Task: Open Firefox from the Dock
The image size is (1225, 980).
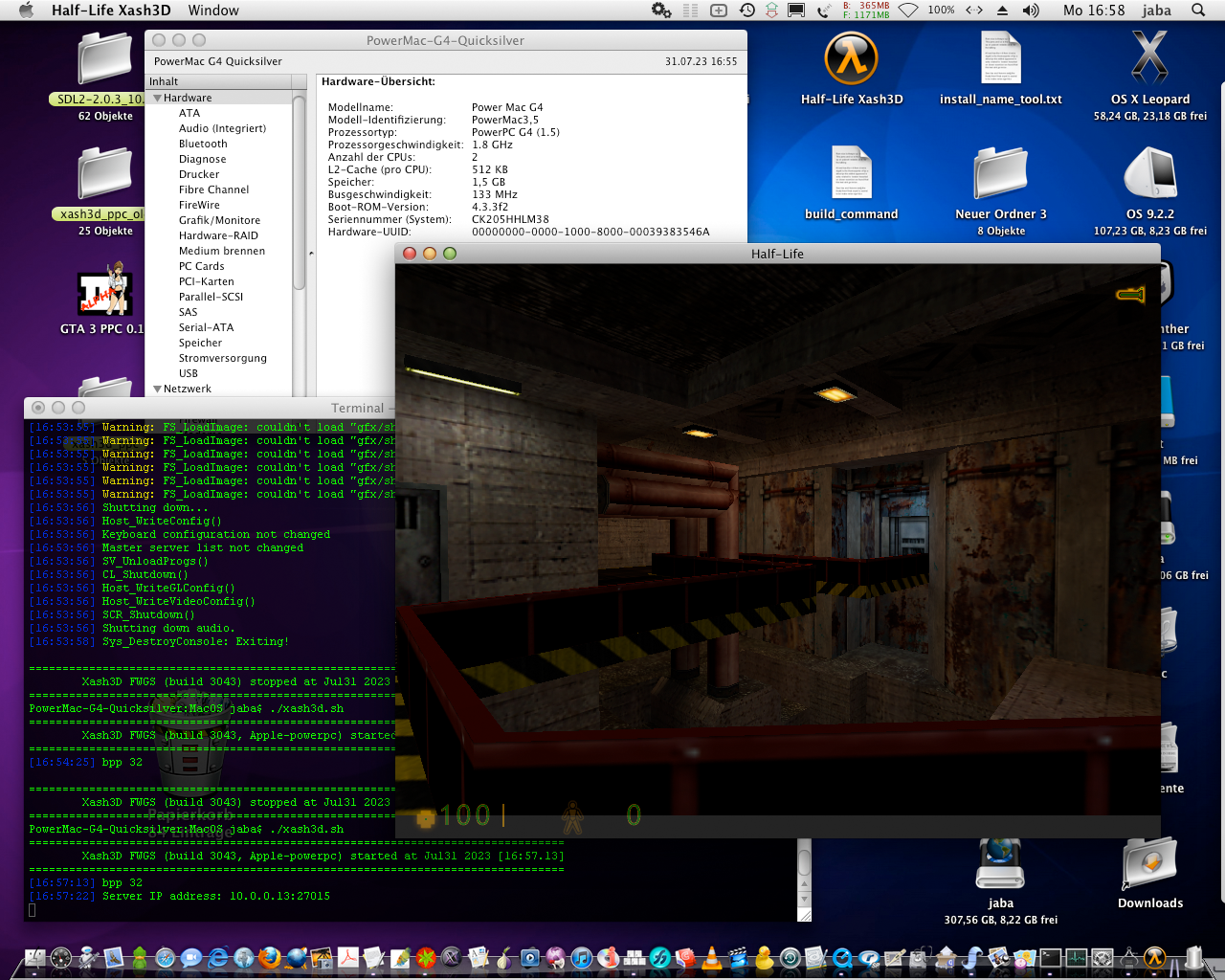Action: [x=270, y=958]
